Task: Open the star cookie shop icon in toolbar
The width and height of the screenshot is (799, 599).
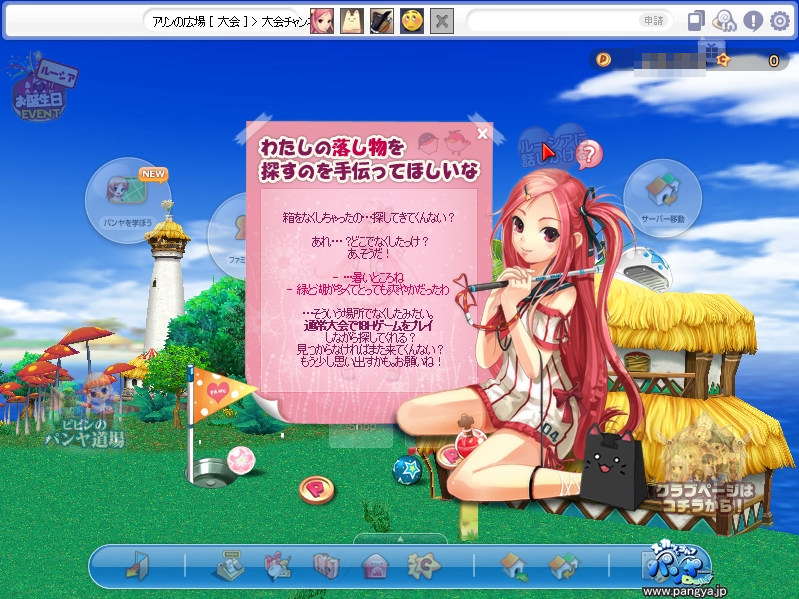Action: click(x=423, y=566)
